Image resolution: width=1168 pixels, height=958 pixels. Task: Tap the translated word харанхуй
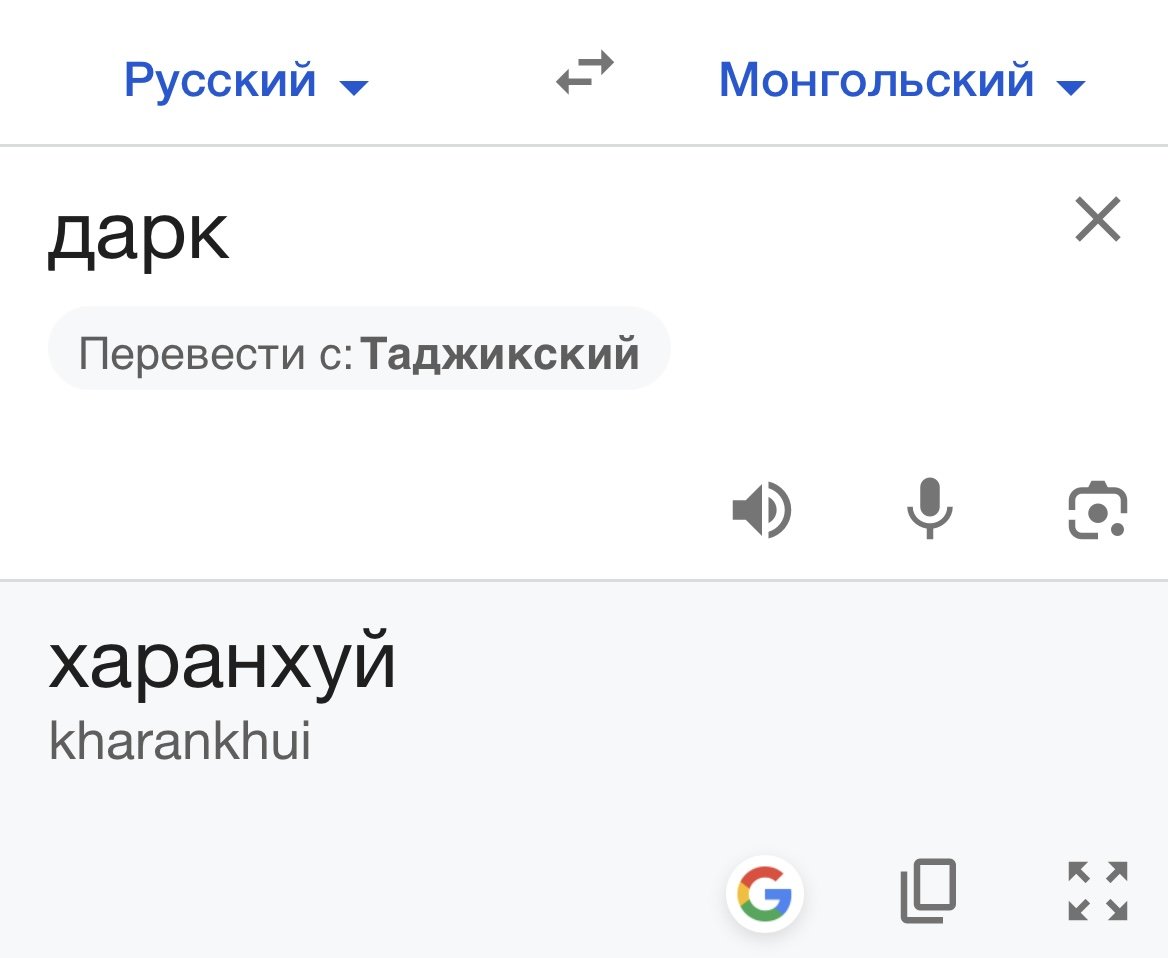point(222,663)
